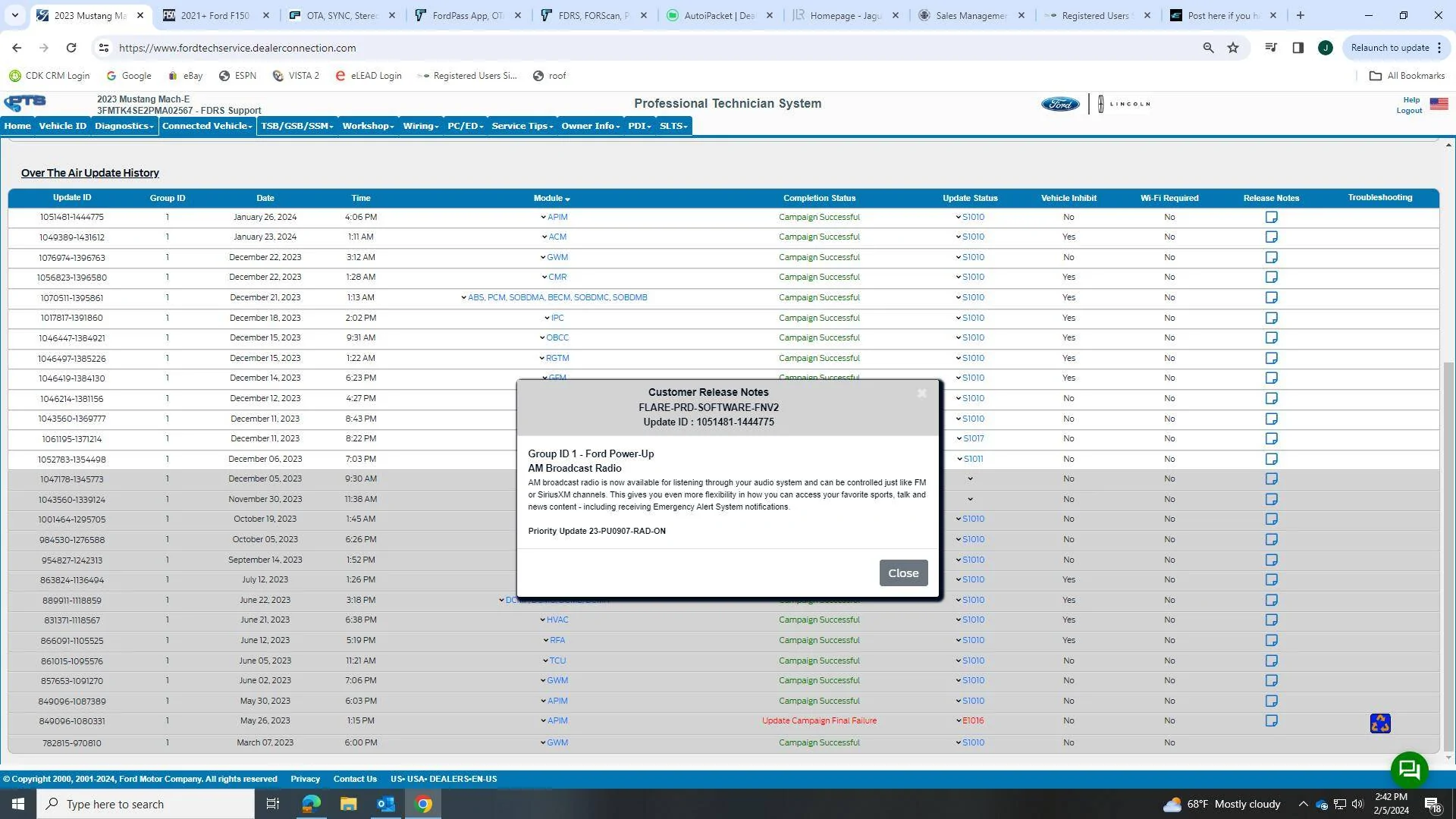Open release notes for update 1049389-1431612
The width and height of the screenshot is (1456, 819).
tap(1271, 237)
